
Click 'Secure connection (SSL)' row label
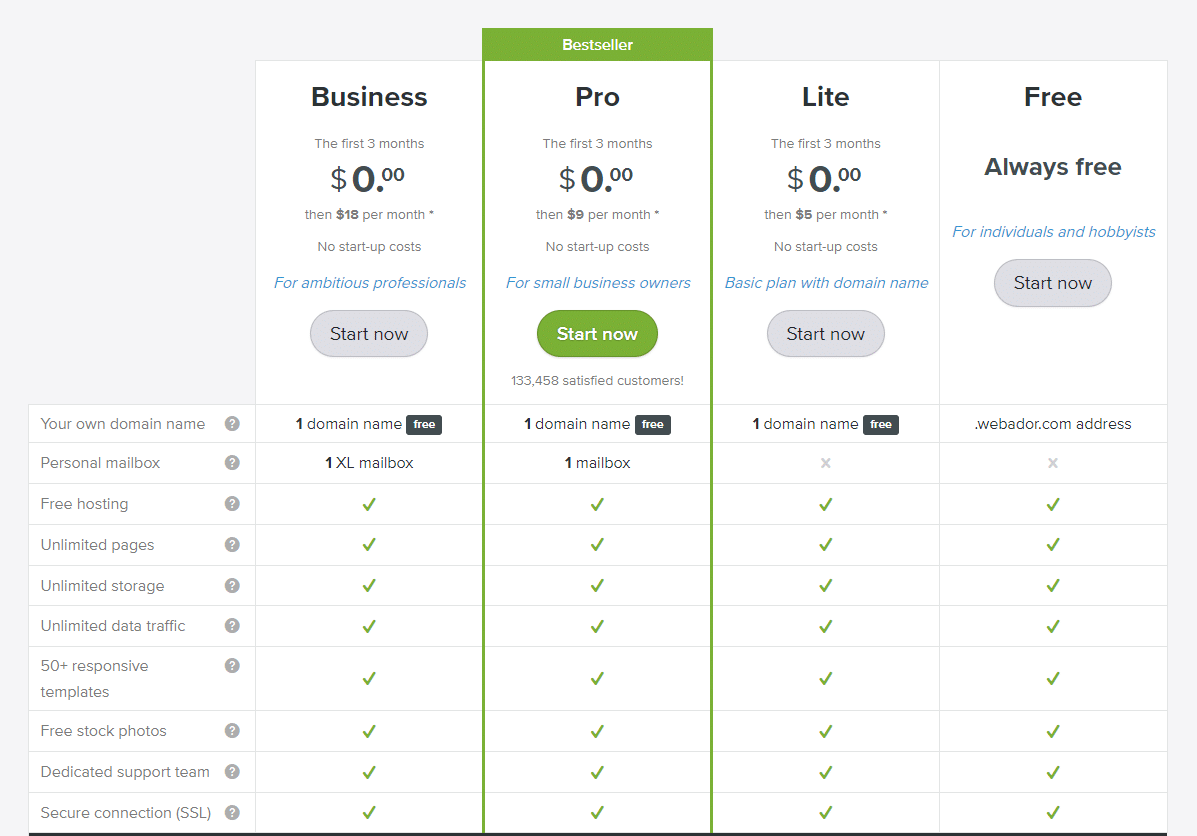pos(126,813)
